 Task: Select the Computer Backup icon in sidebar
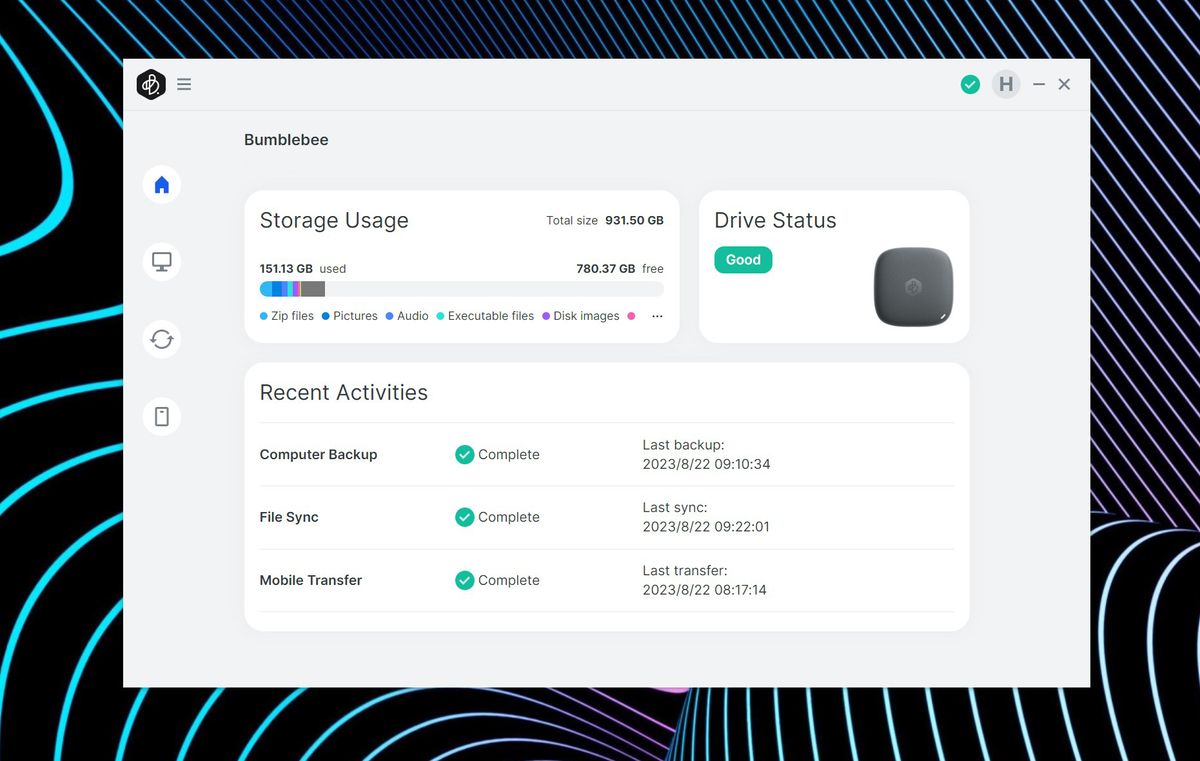coord(161,261)
